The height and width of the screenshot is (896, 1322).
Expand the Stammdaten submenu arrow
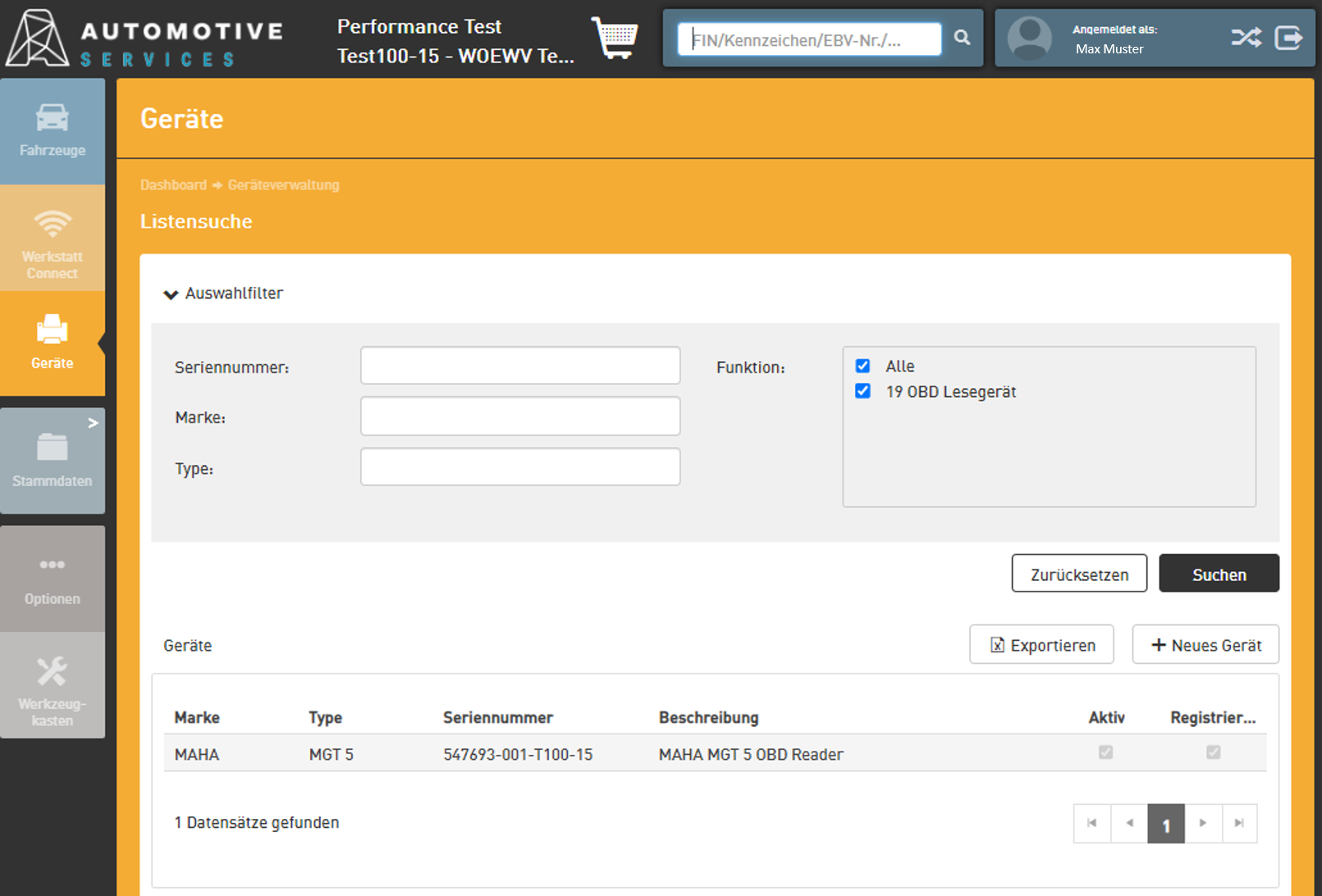tap(93, 423)
